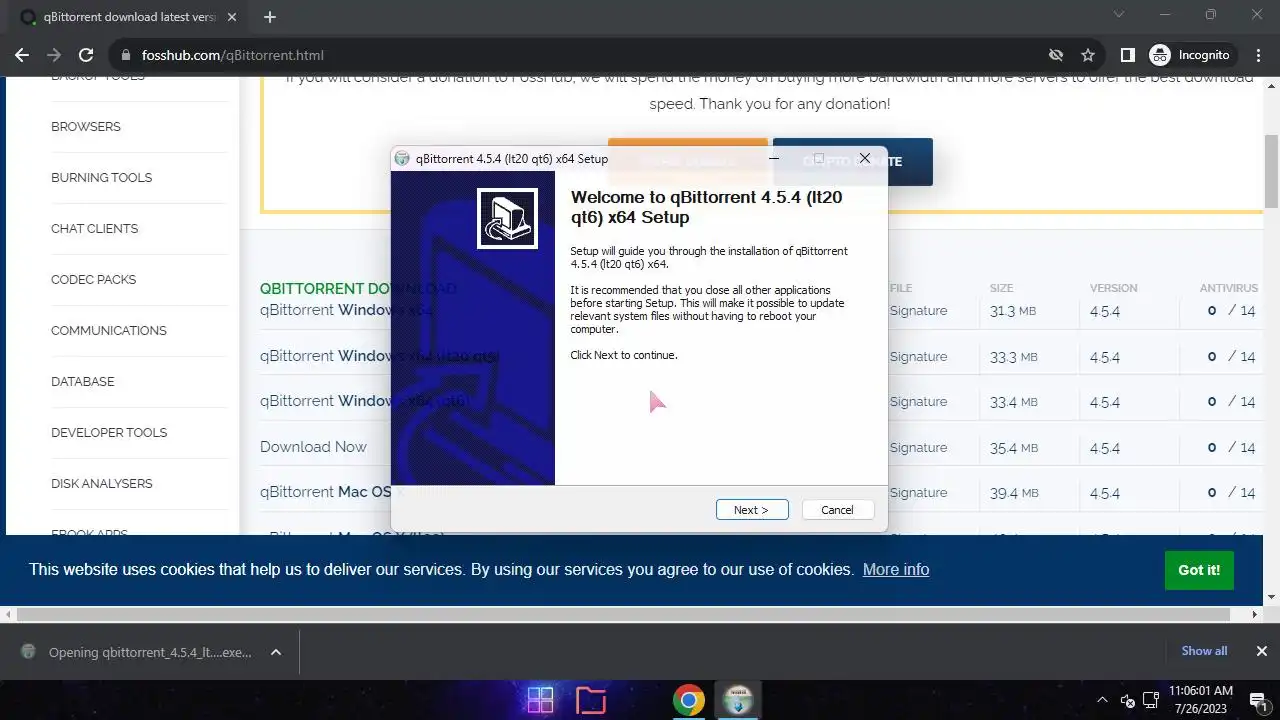Open DATABASE category

pos(83,382)
